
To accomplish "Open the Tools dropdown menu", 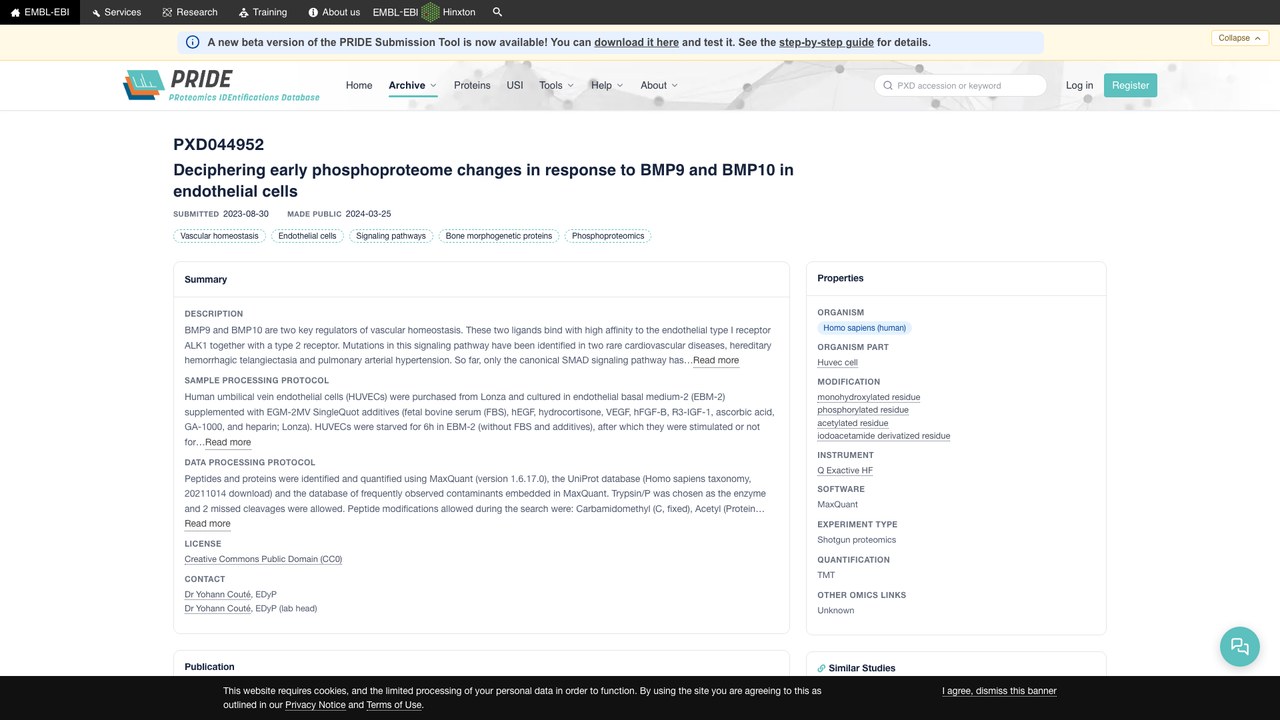I will pos(556,85).
